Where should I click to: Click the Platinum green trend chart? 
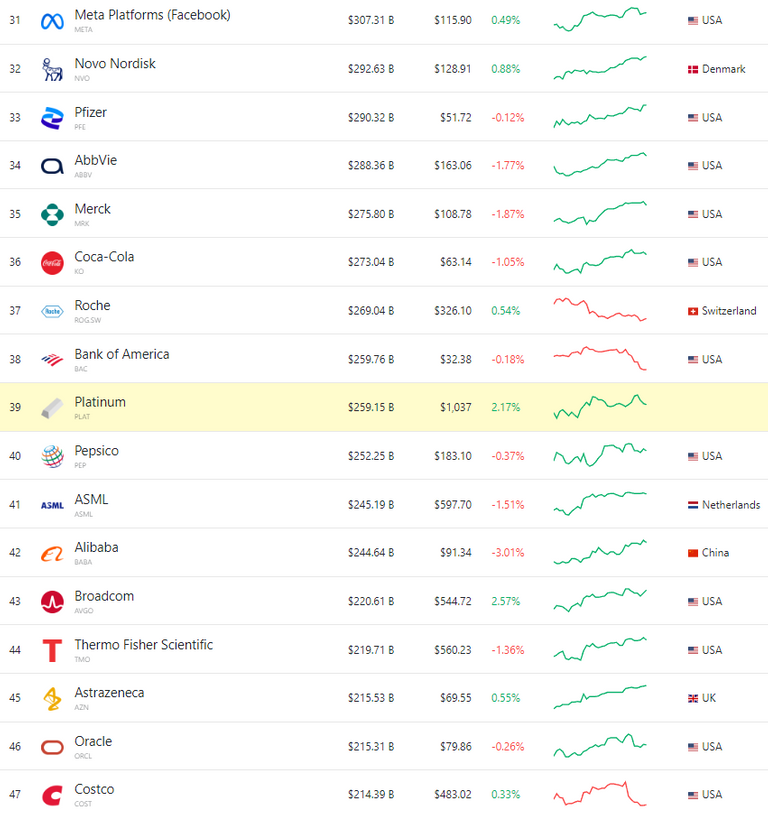pos(600,406)
